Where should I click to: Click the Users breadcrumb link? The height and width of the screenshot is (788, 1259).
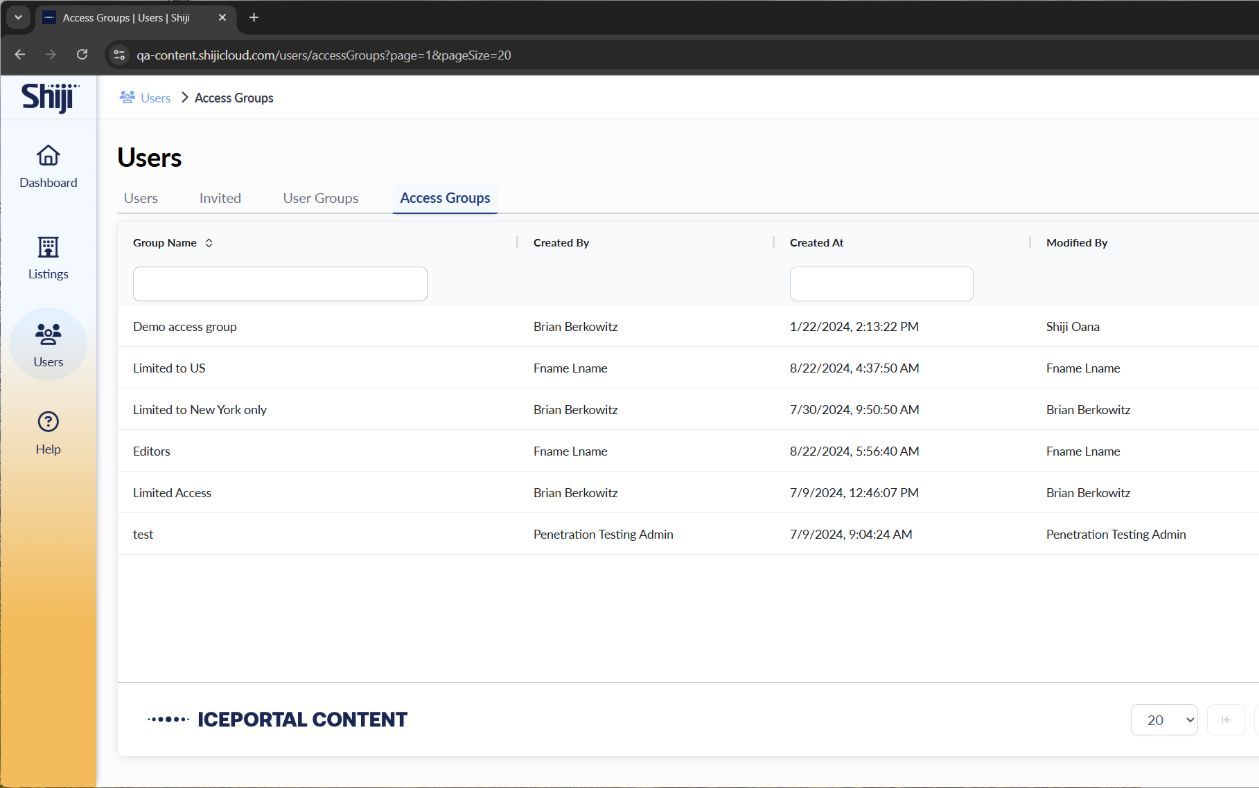click(155, 98)
